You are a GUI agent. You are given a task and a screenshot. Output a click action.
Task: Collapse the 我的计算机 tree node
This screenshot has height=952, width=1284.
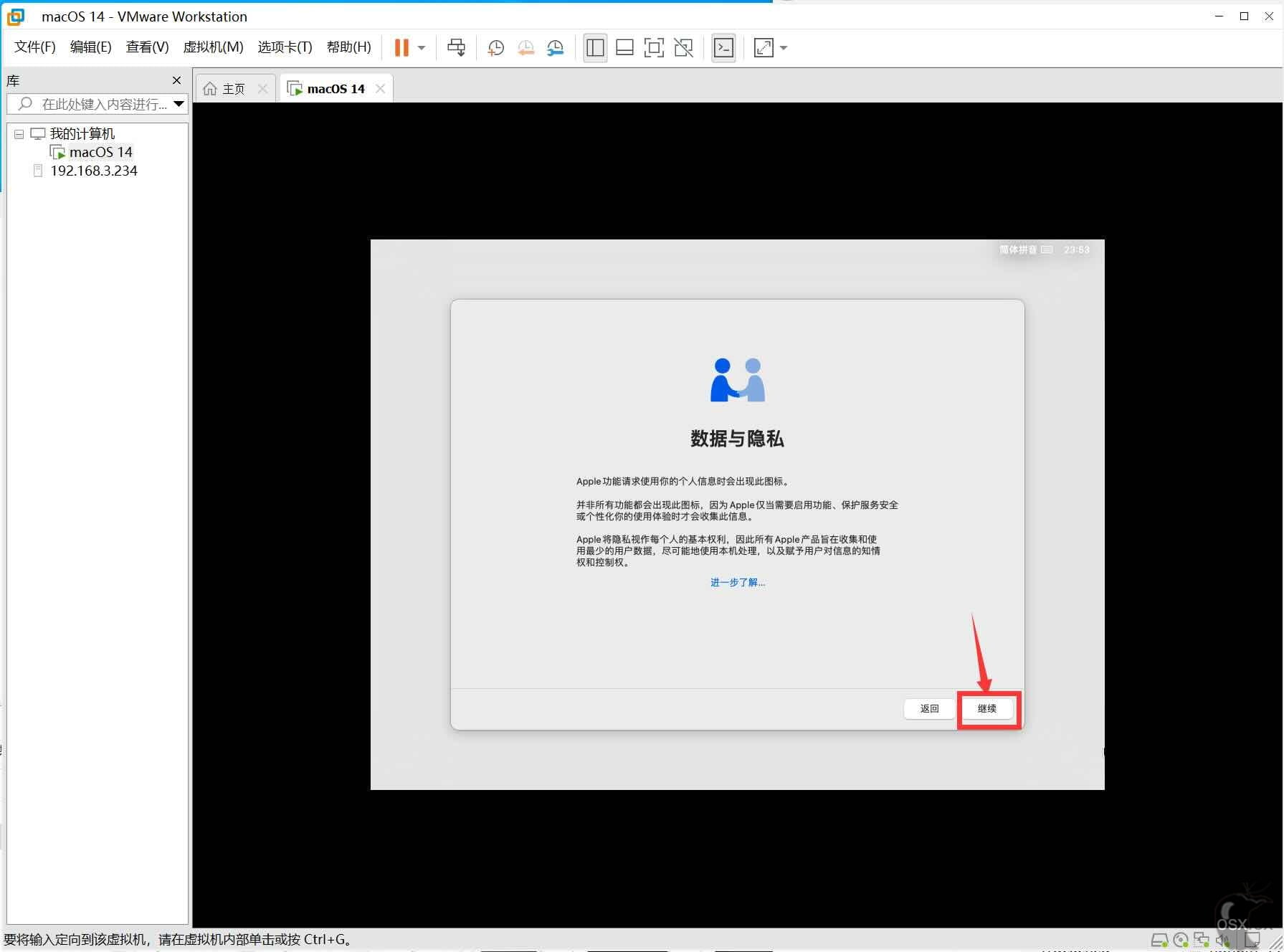(x=19, y=134)
